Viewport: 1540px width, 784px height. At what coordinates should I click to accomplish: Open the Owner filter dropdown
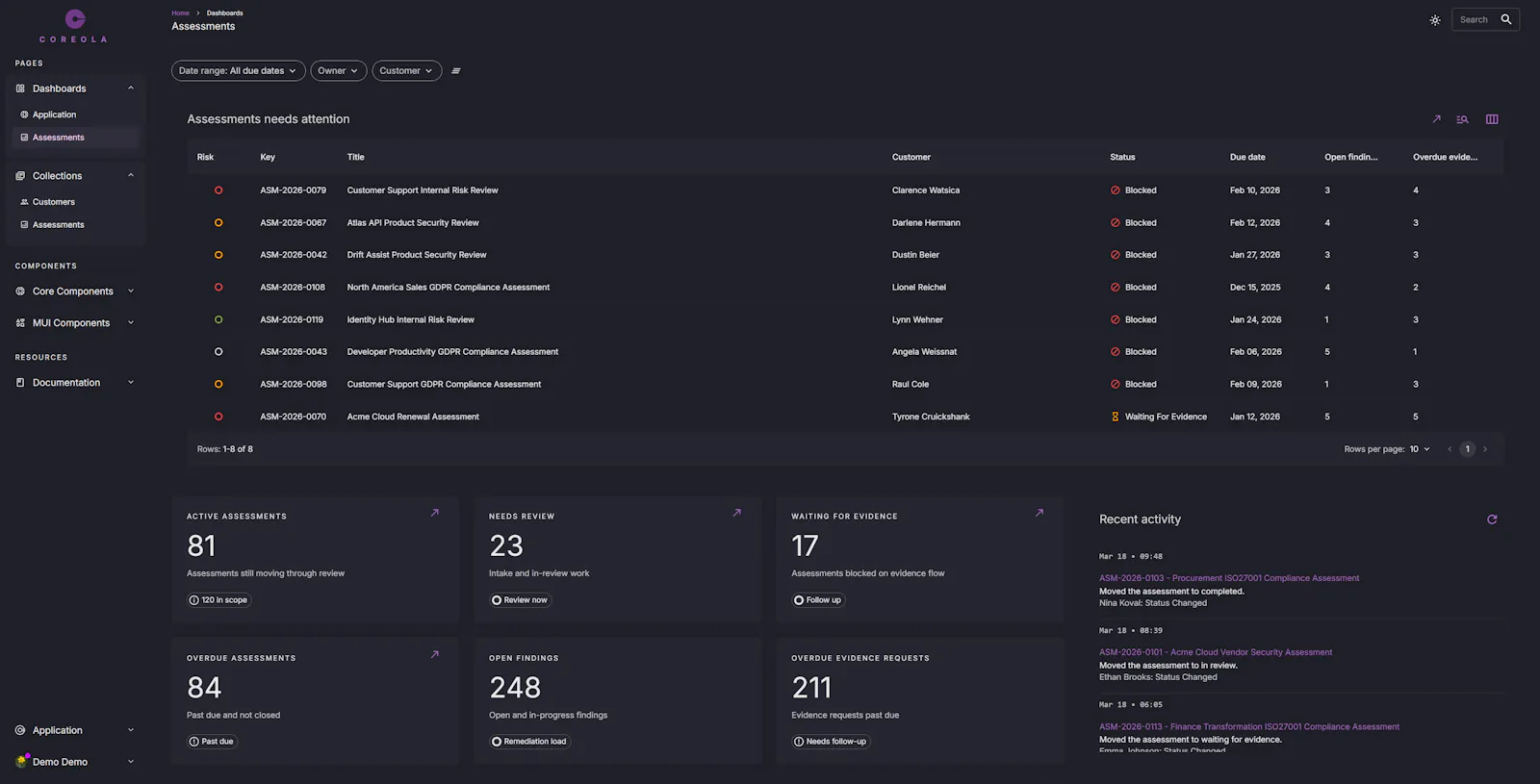[x=339, y=71]
